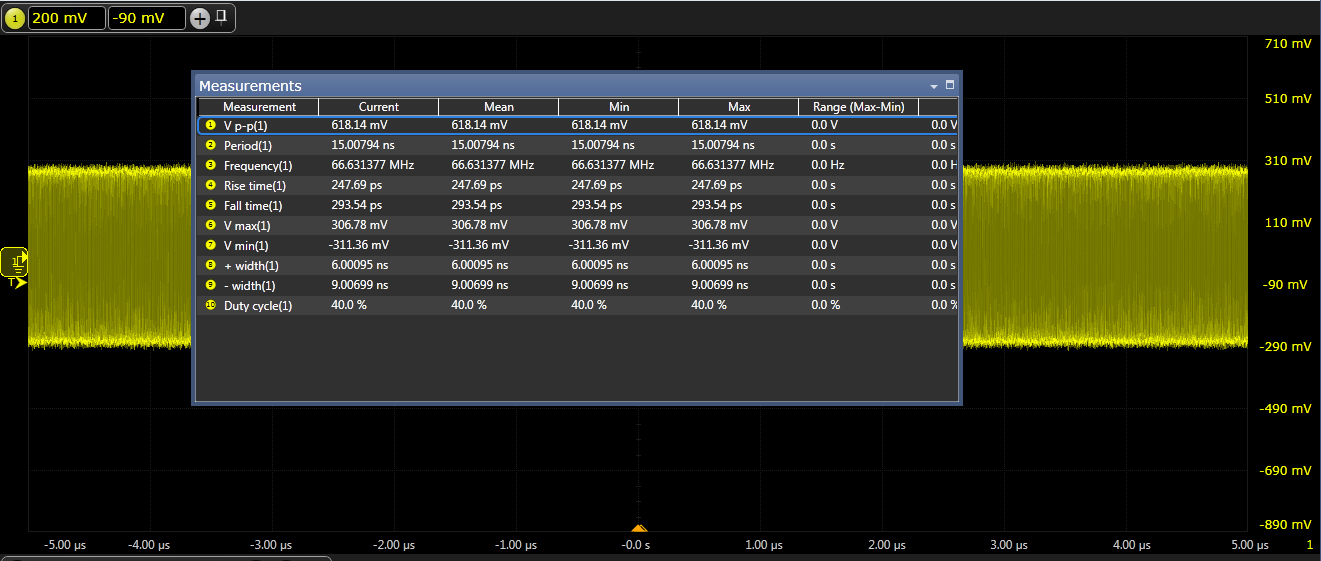Select the Period(1) row marker icon
This screenshot has height=561, width=1321.
coord(210,145)
